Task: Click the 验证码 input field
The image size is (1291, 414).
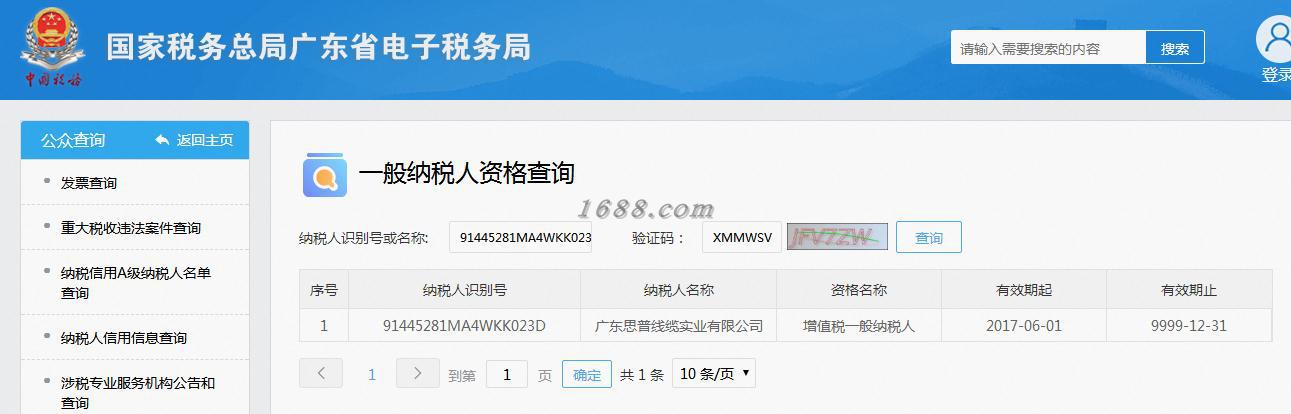Action: pyautogui.click(x=742, y=238)
